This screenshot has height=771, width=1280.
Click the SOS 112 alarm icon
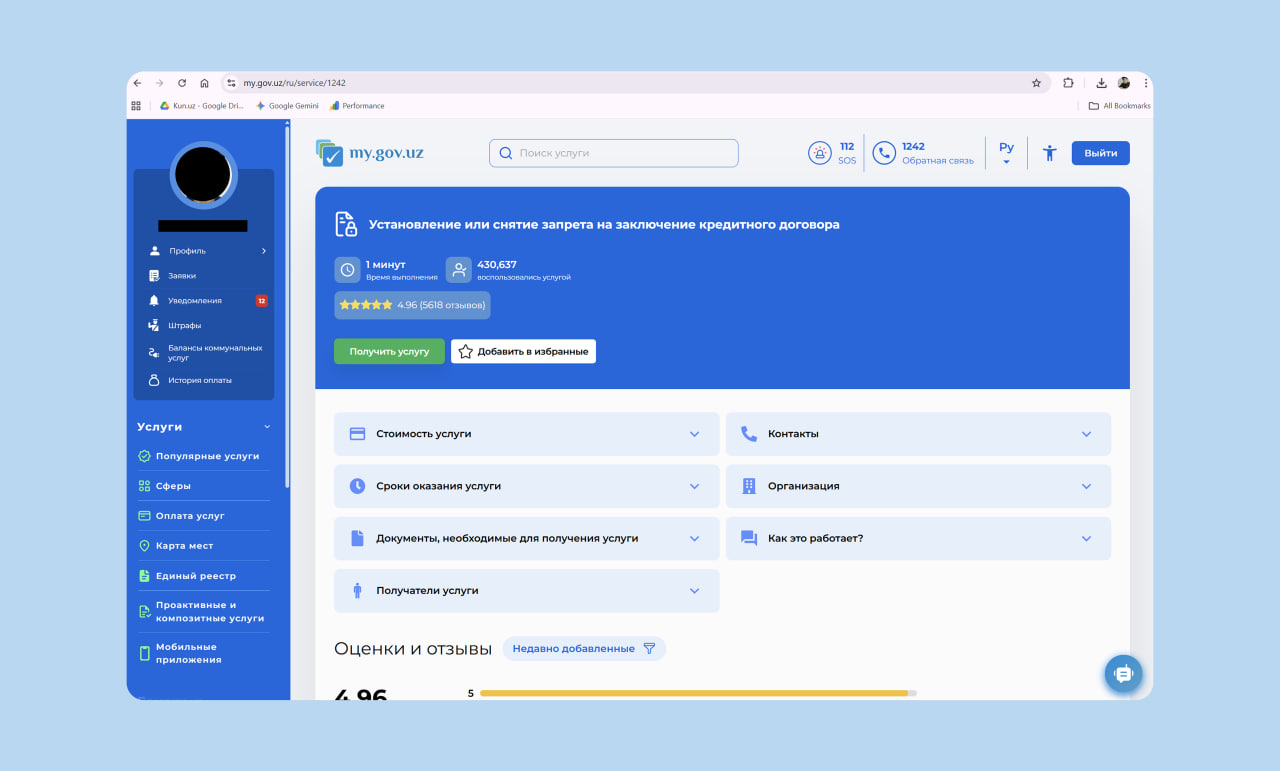(x=819, y=153)
